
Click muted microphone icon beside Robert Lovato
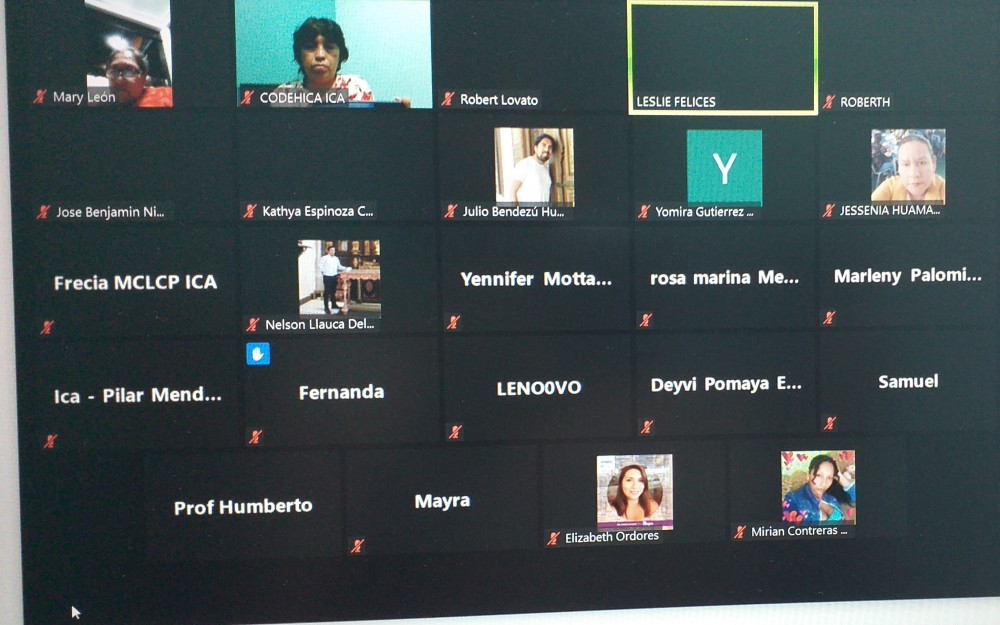[x=448, y=99]
